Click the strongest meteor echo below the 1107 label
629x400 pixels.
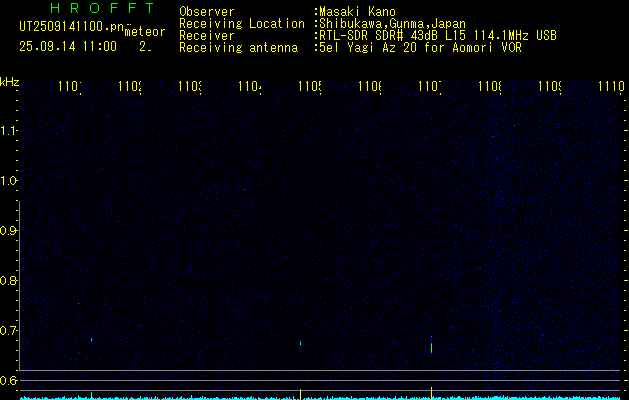431,345
